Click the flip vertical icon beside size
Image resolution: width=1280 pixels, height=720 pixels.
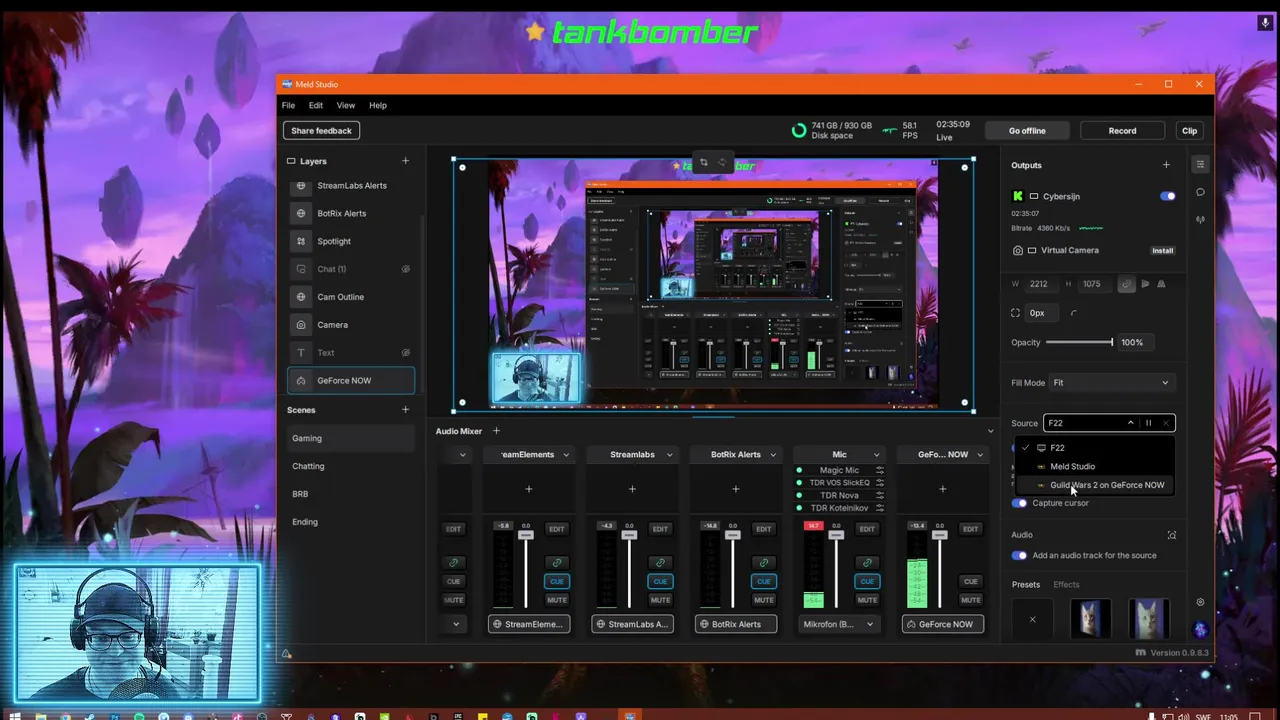[1161, 284]
